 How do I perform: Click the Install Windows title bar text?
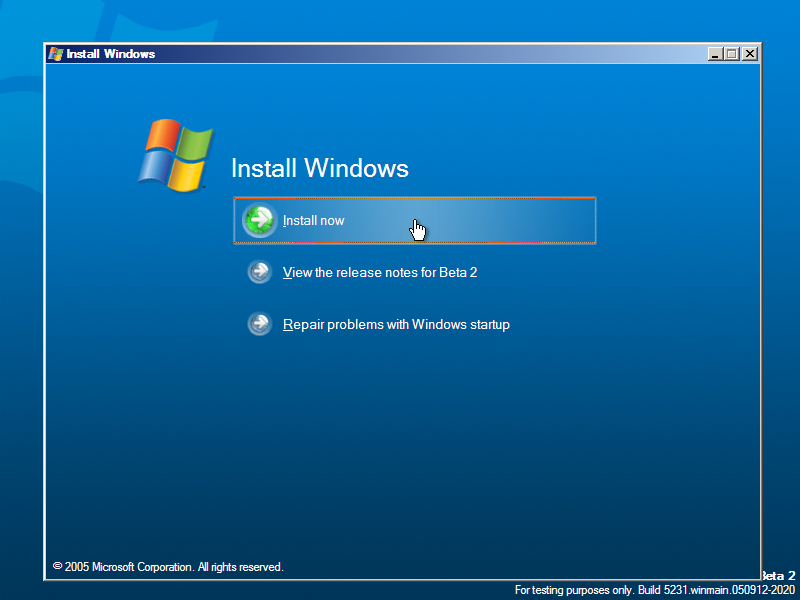coord(111,54)
